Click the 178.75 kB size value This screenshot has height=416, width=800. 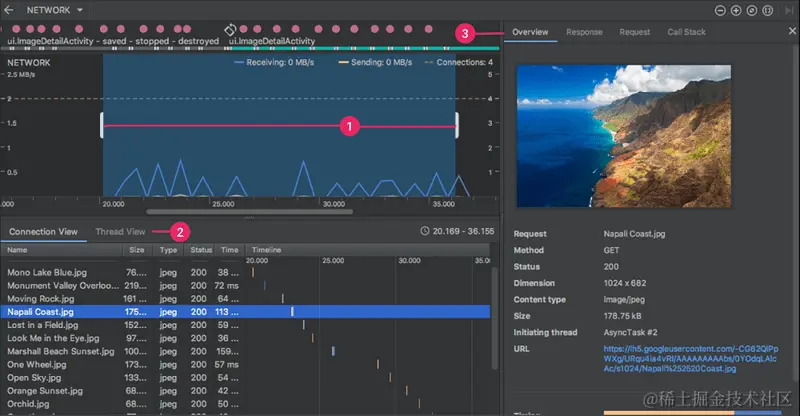(622, 316)
